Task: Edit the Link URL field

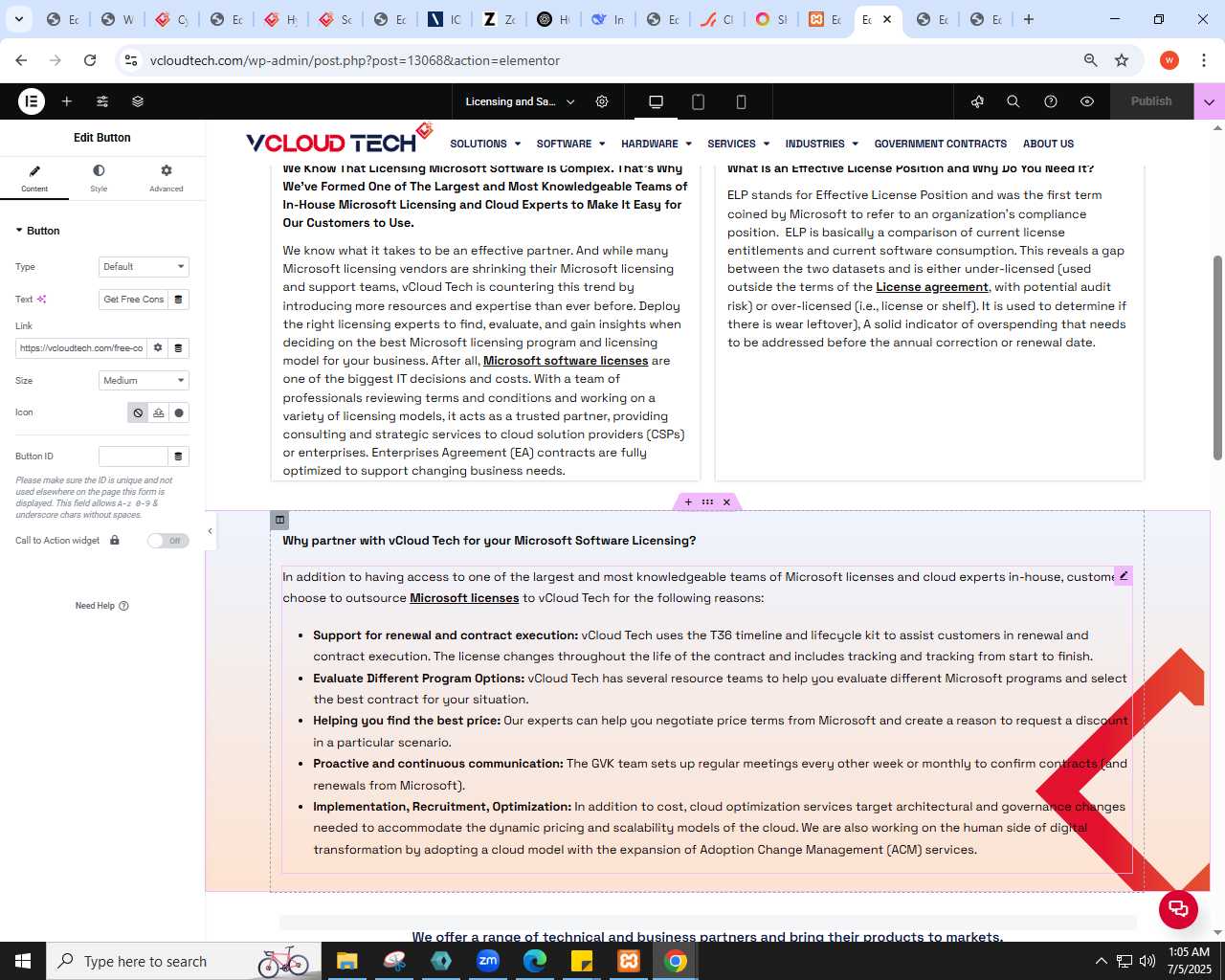Action: pyautogui.click(x=81, y=348)
